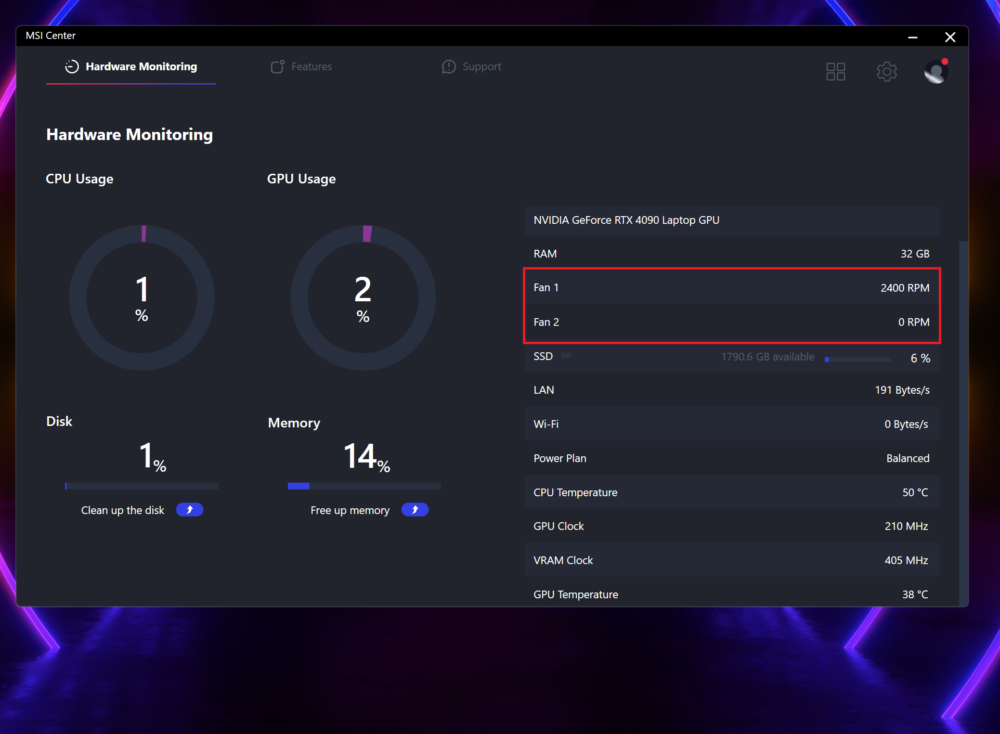Close the MSI Center window
1000x734 pixels.
coord(950,37)
